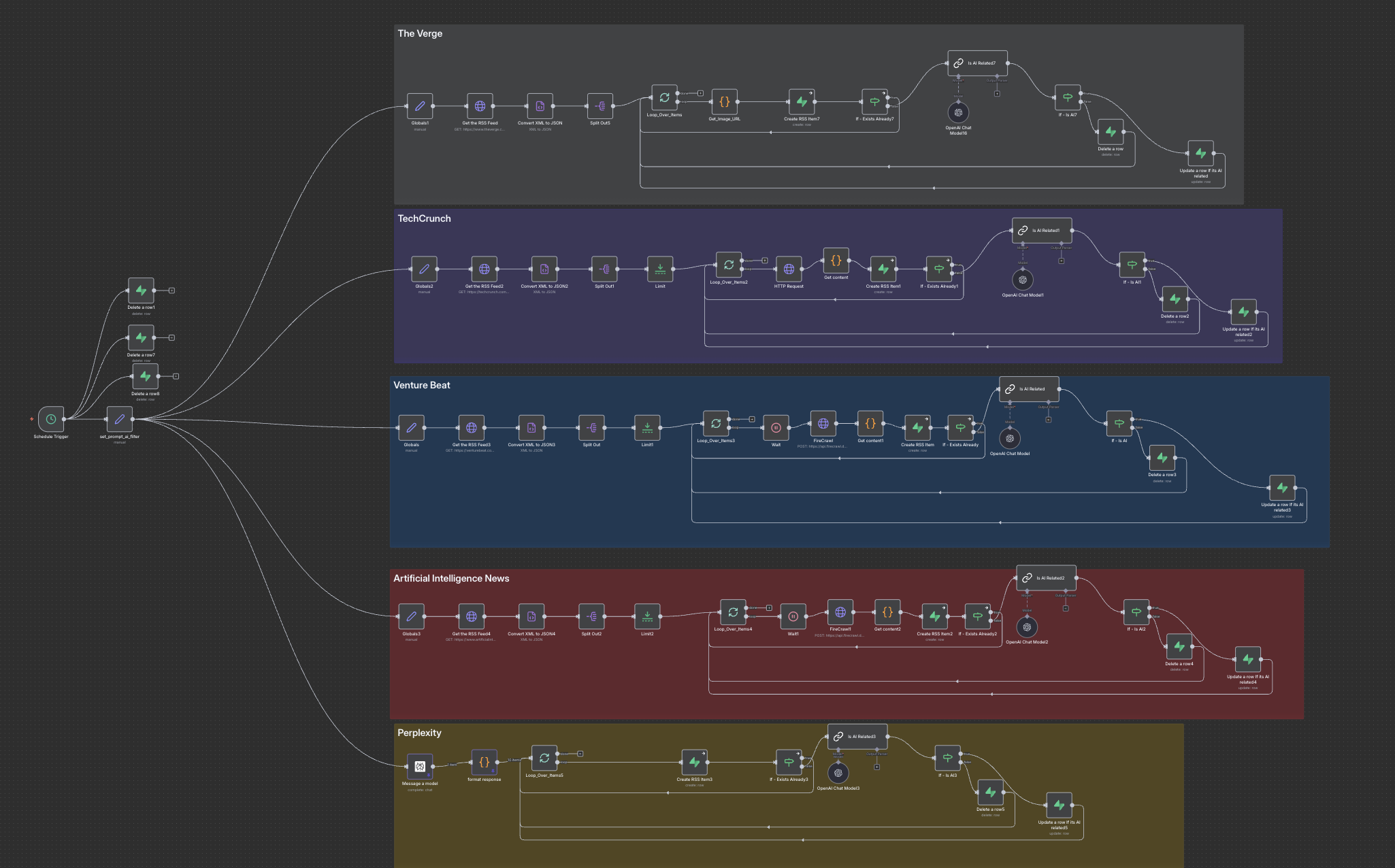Click the Message a model node in Perplexity
This screenshot has height=868, width=1395.
pyautogui.click(x=420, y=767)
